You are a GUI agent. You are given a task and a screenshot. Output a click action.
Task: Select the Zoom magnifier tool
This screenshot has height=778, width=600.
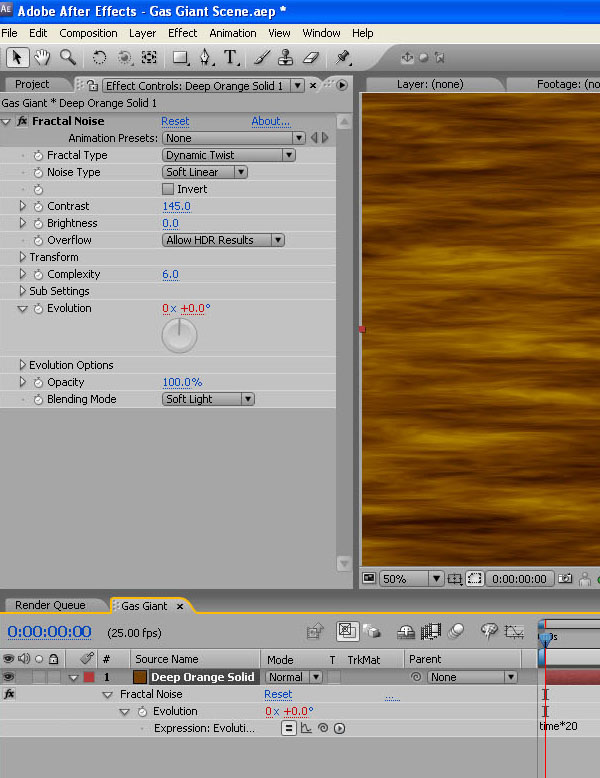tap(67, 58)
